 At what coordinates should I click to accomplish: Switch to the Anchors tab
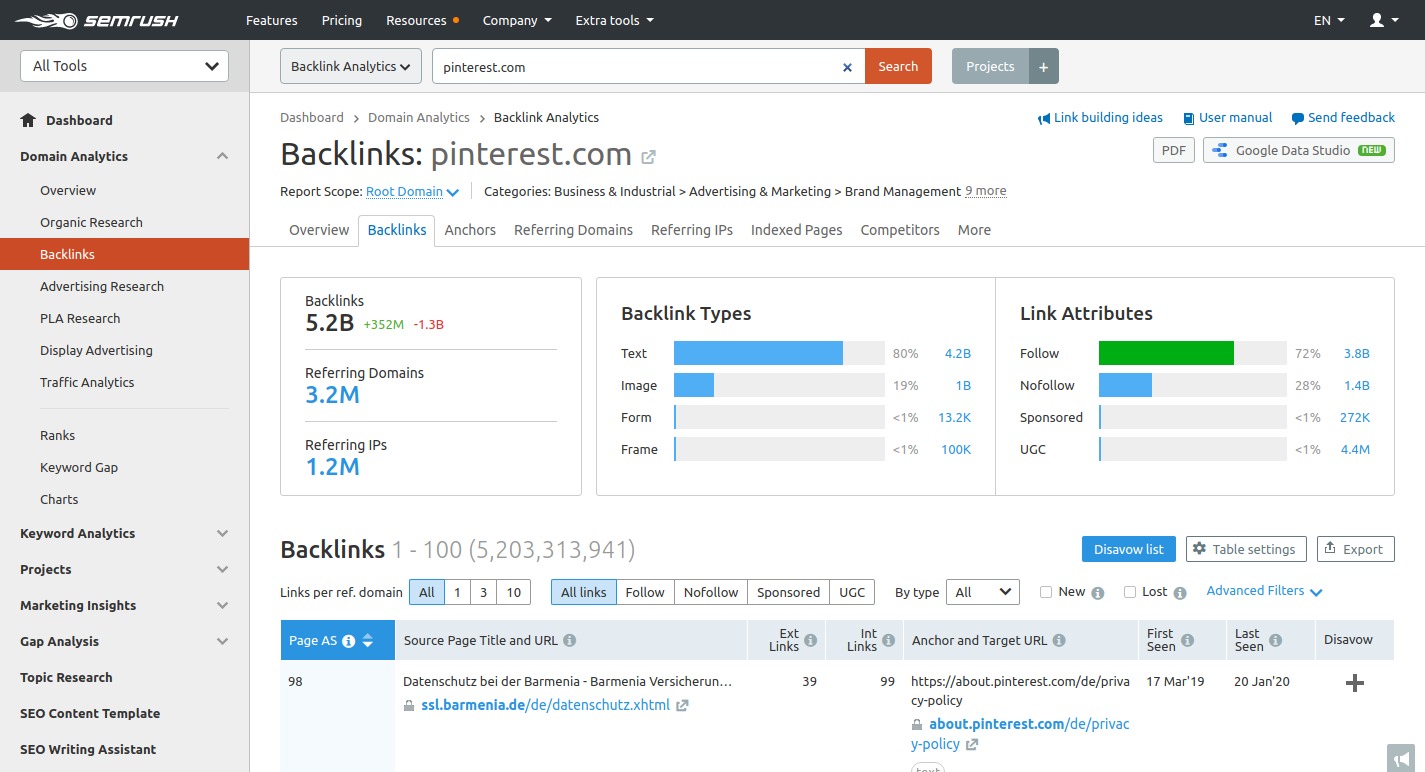pos(470,230)
